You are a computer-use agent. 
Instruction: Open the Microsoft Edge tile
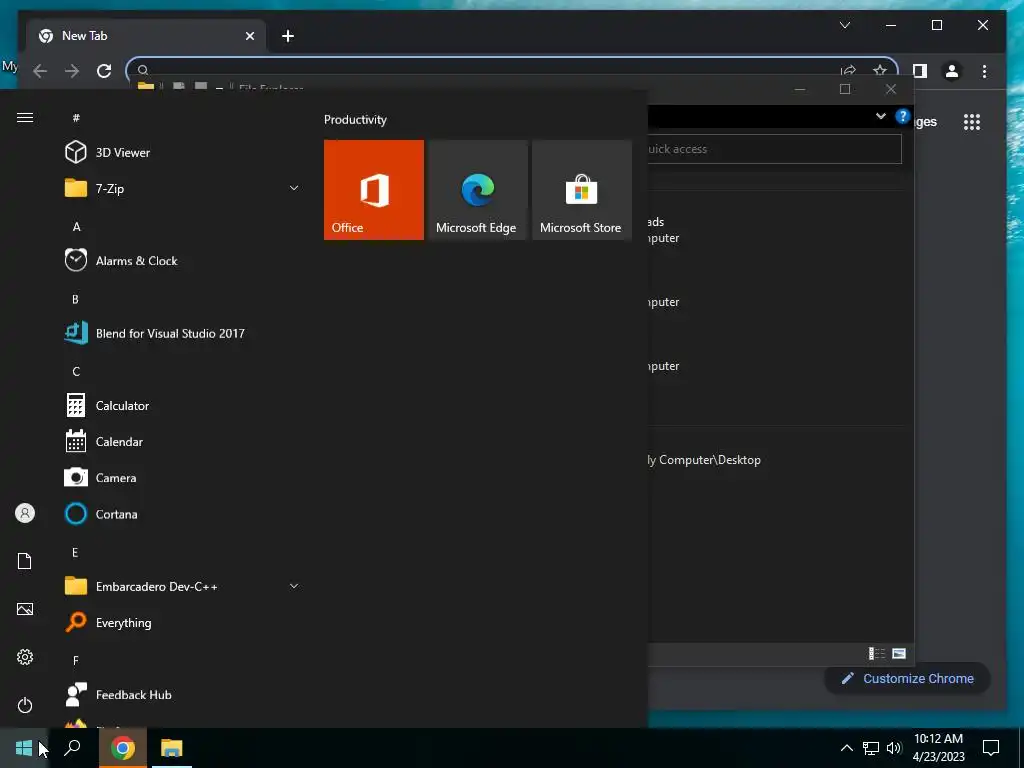click(477, 189)
